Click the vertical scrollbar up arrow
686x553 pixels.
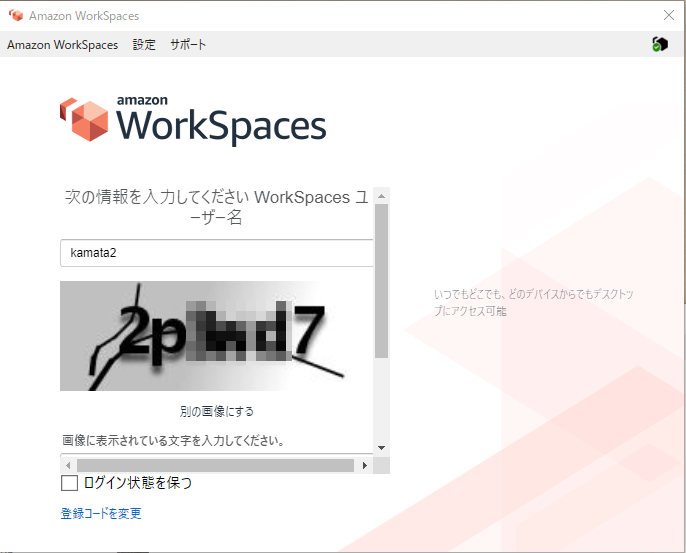click(382, 196)
